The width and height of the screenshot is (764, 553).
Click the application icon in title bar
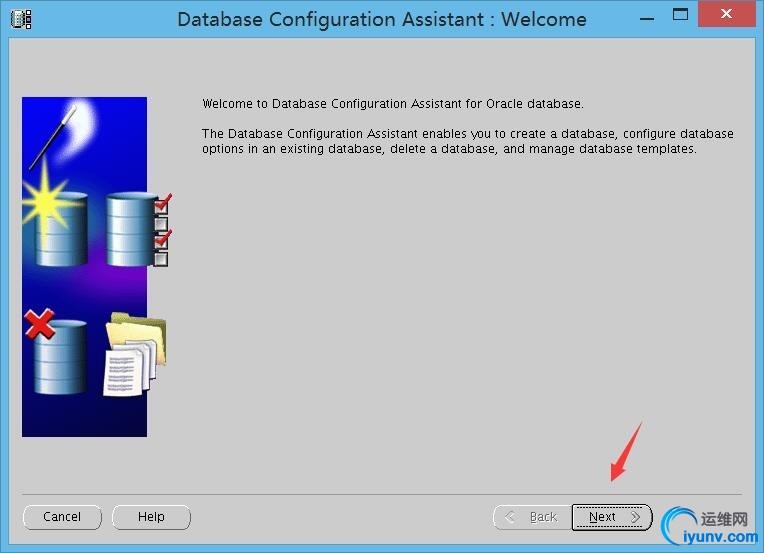click(21, 19)
